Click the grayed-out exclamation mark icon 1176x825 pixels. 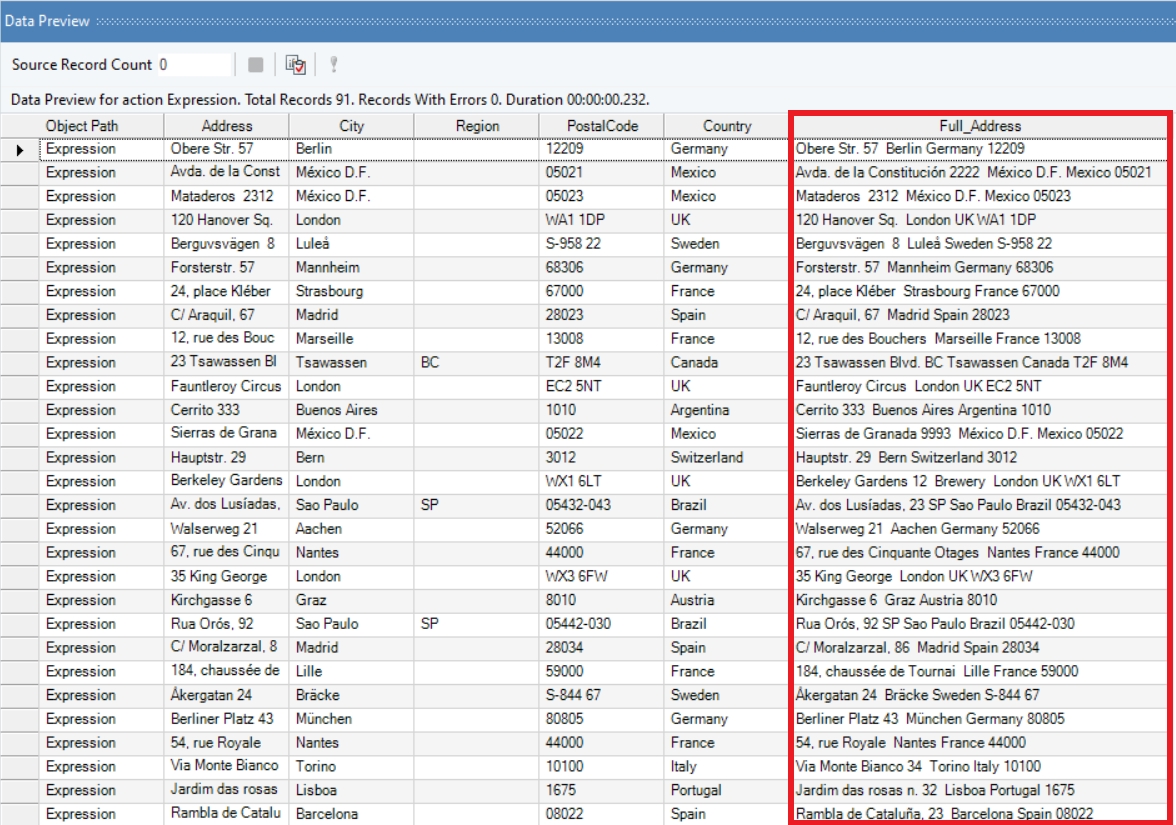pyautogui.click(x=334, y=65)
